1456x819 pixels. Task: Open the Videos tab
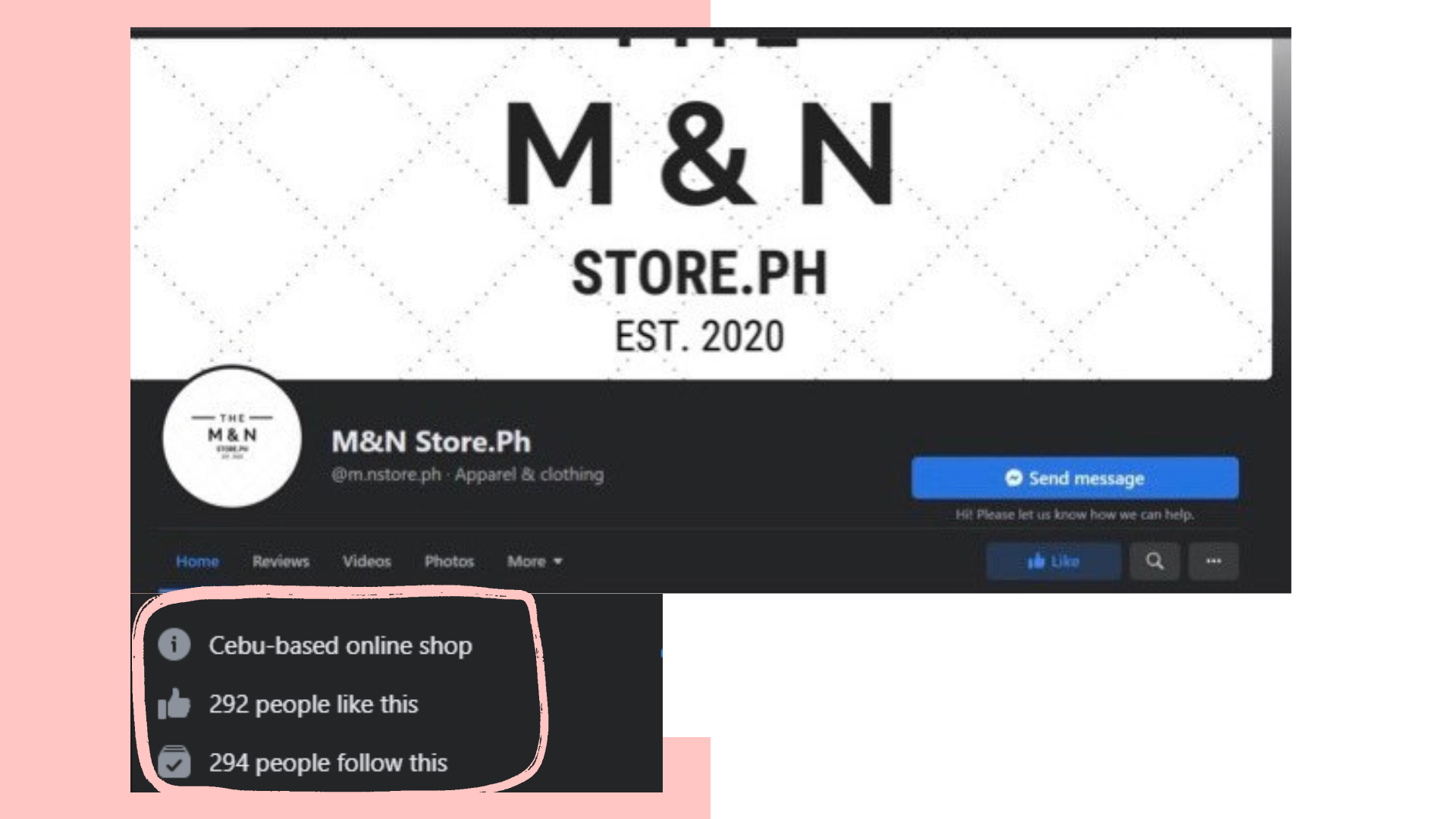(x=367, y=561)
